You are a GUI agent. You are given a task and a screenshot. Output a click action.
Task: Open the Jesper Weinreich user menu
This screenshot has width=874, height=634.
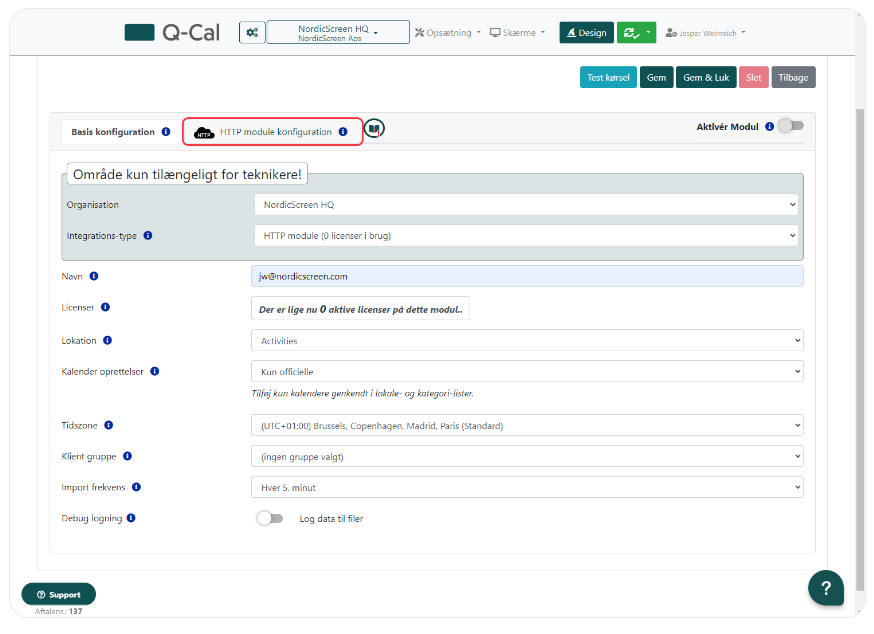point(705,33)
